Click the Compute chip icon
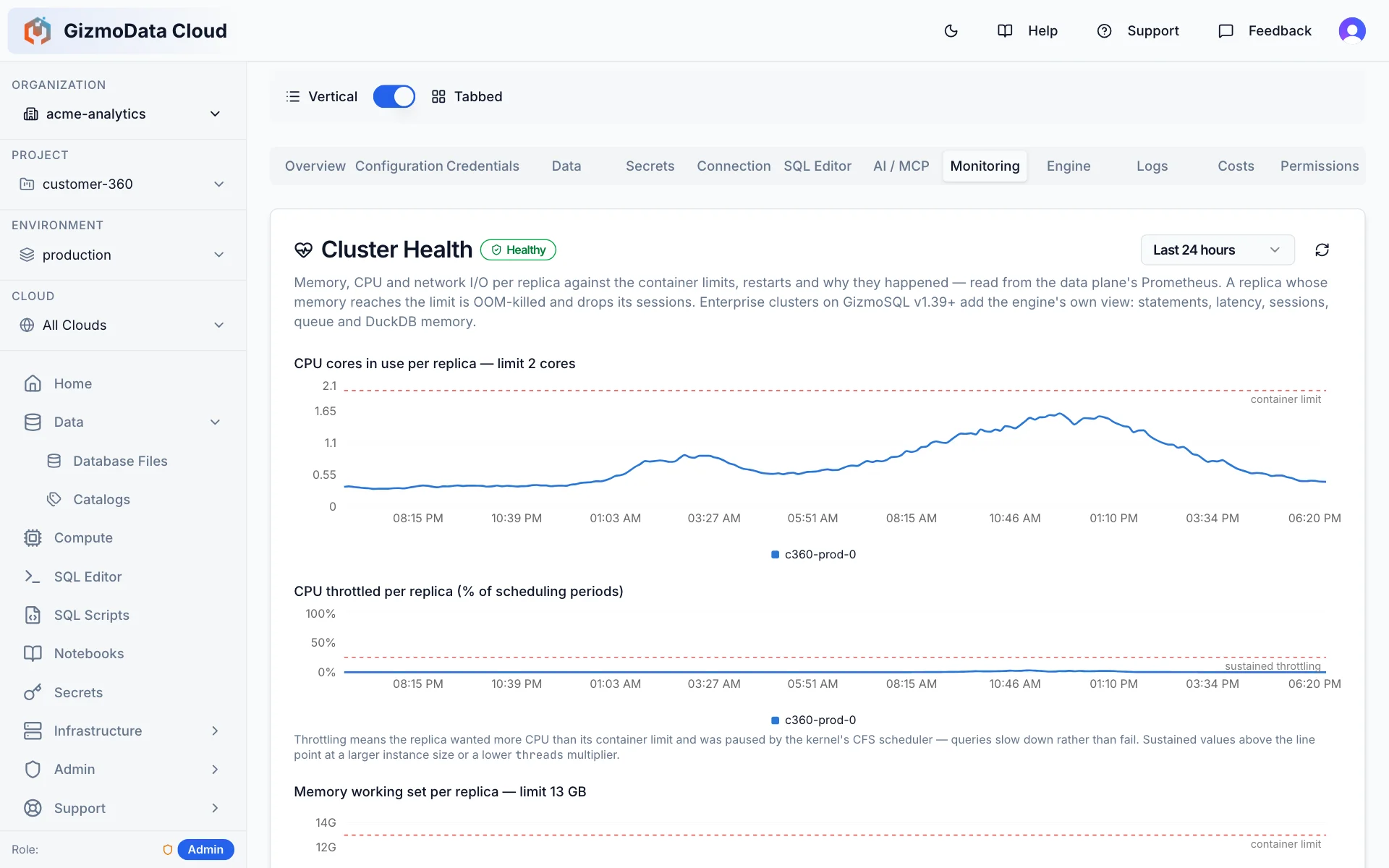The image size is (1389, 868). [33, 537]
